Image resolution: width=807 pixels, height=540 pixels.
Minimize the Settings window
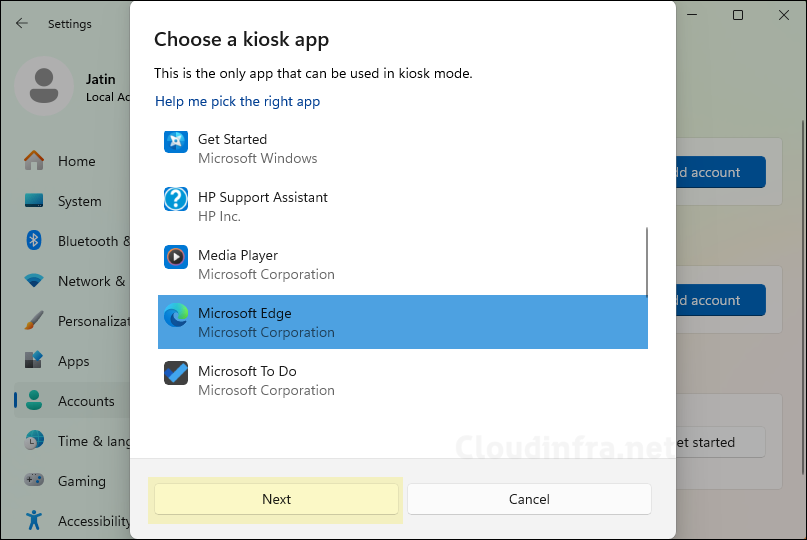692,15
